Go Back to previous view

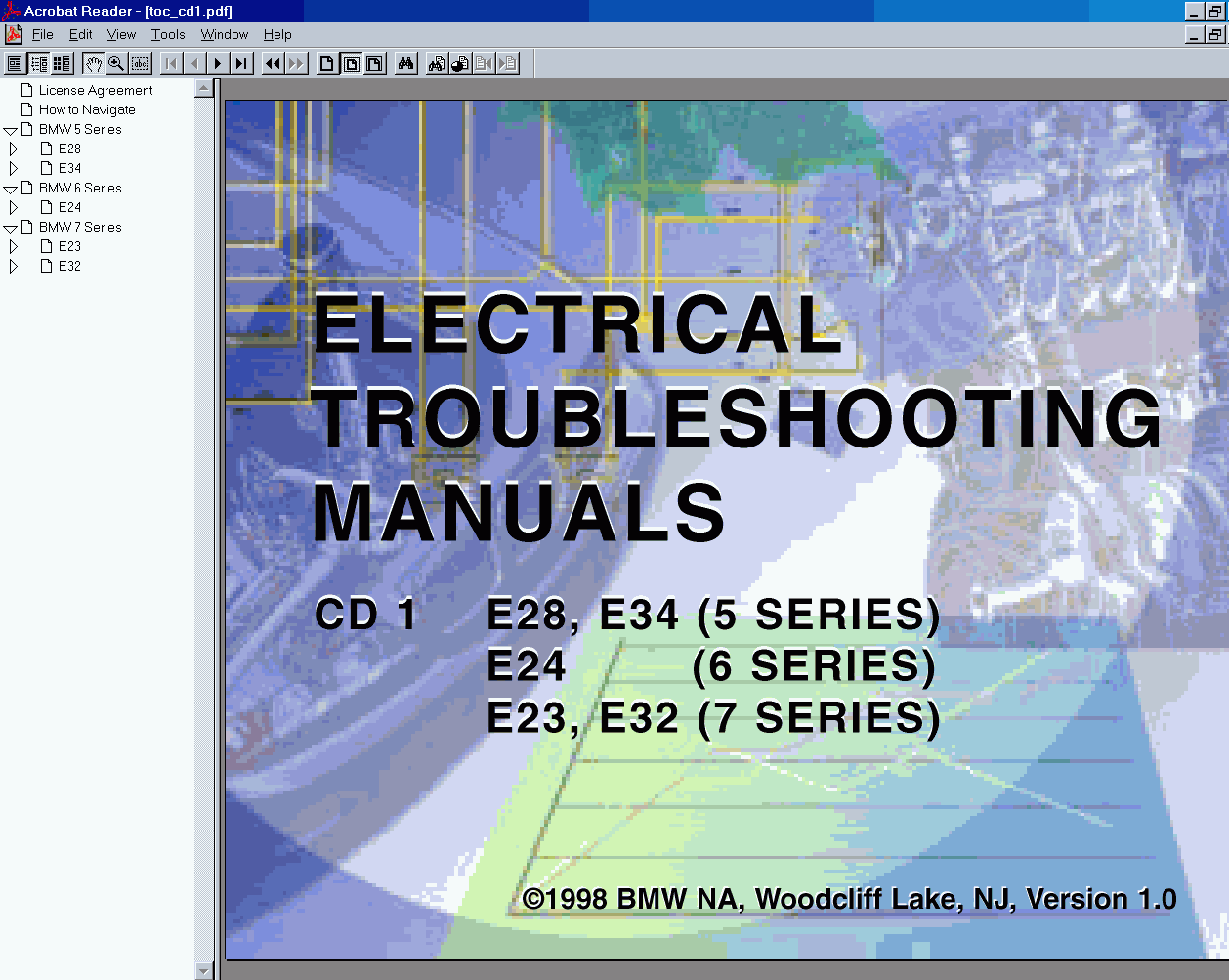coord(273,64)
